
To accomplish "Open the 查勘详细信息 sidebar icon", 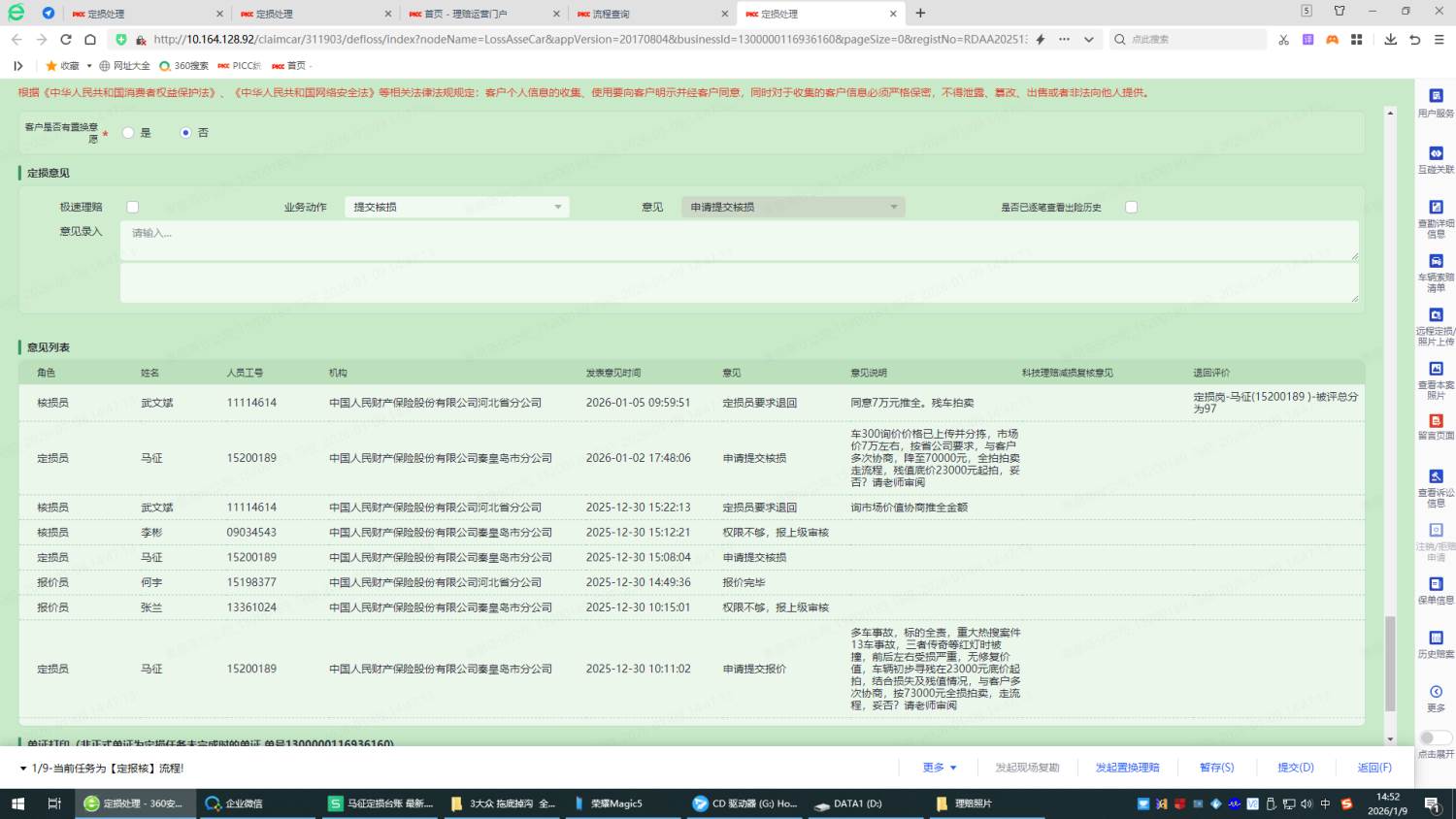I will click(1436, 208).
